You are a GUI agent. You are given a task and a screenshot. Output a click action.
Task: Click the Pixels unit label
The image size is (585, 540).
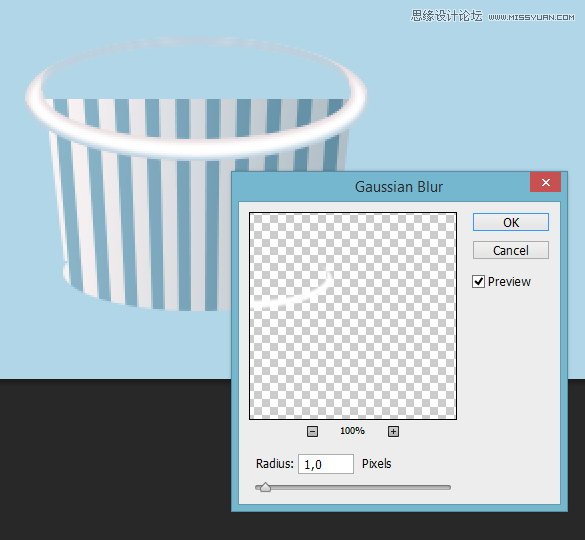(x=376, y=464)
